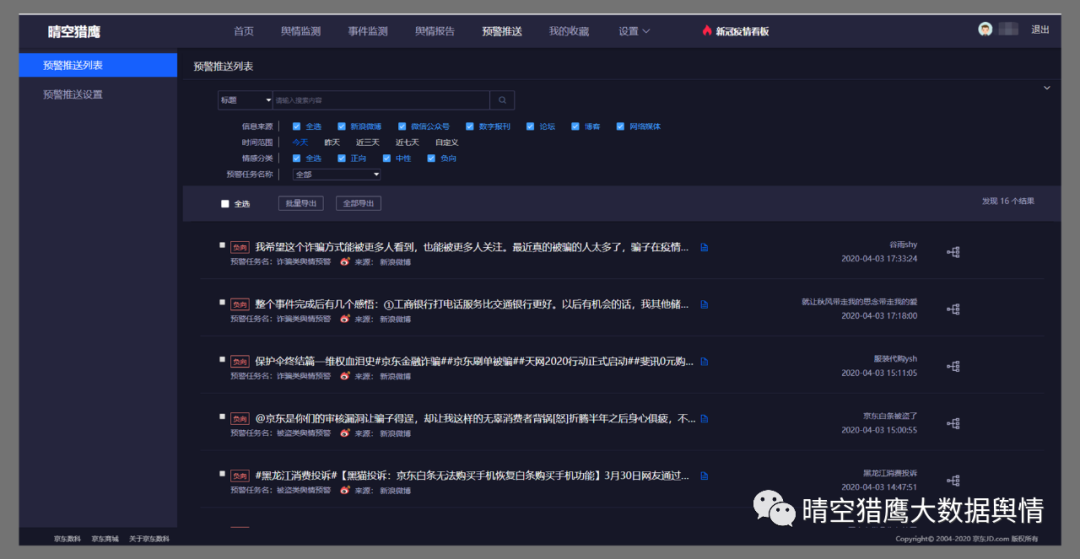Click Weibo icon in 保护伞终结篇 row

(344, 376)
